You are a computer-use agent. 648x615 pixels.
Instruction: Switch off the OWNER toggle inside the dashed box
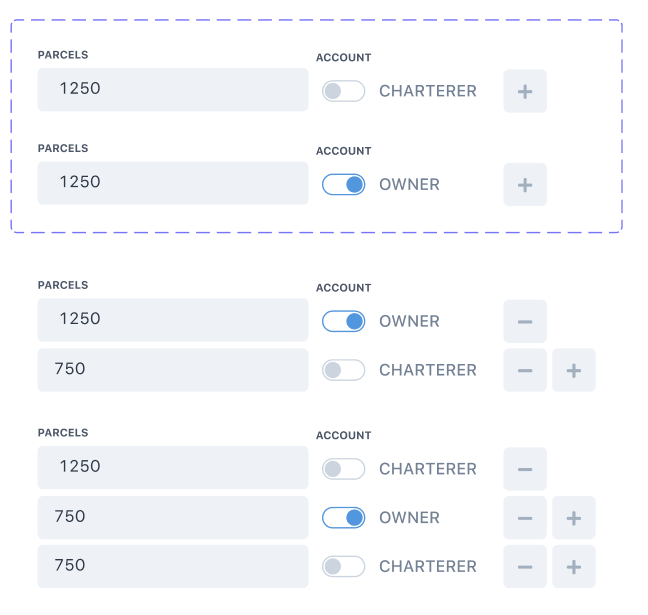pos(344,184)
